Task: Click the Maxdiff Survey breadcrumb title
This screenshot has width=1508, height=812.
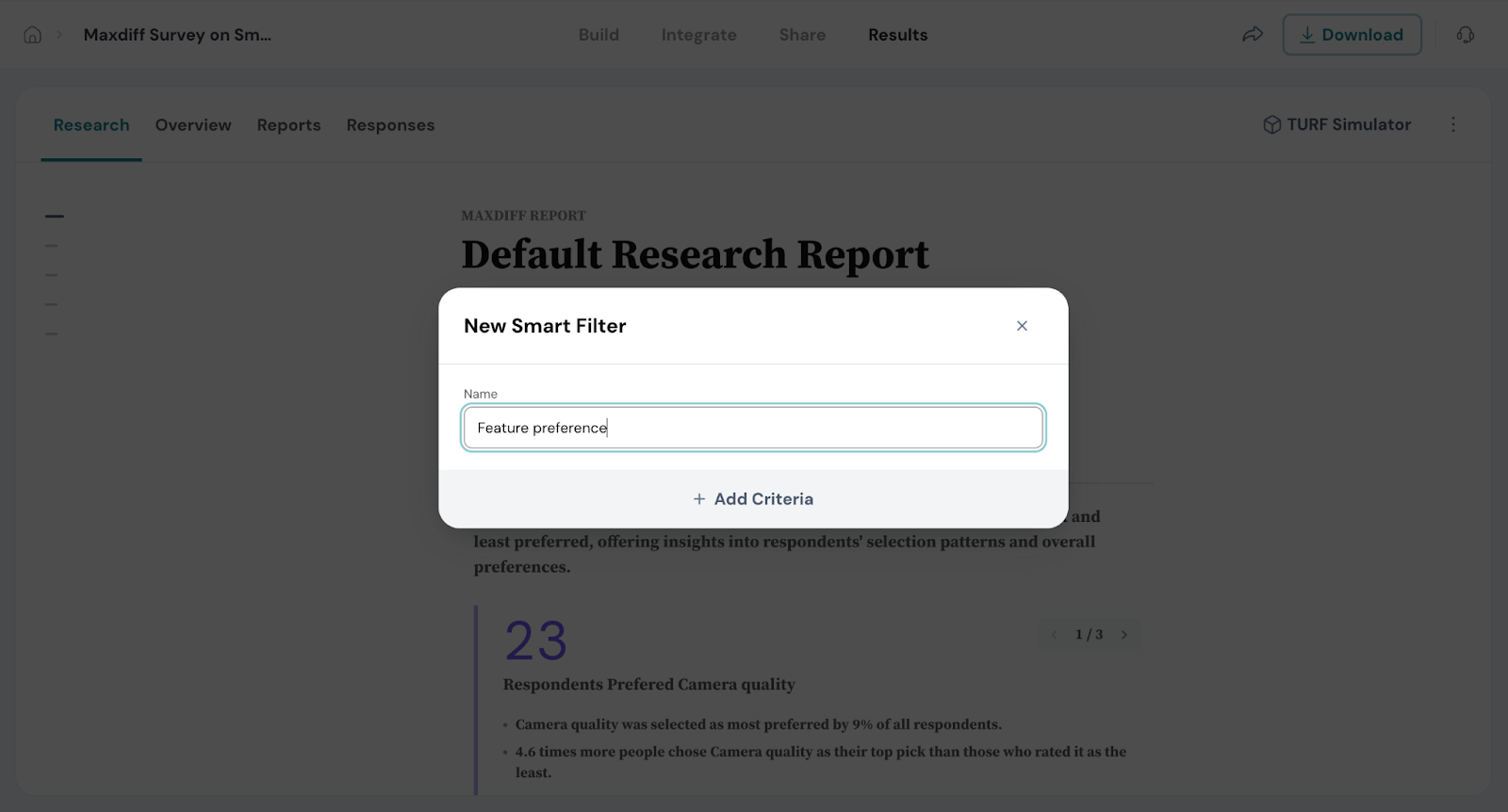Action: [x=177, y=35]
